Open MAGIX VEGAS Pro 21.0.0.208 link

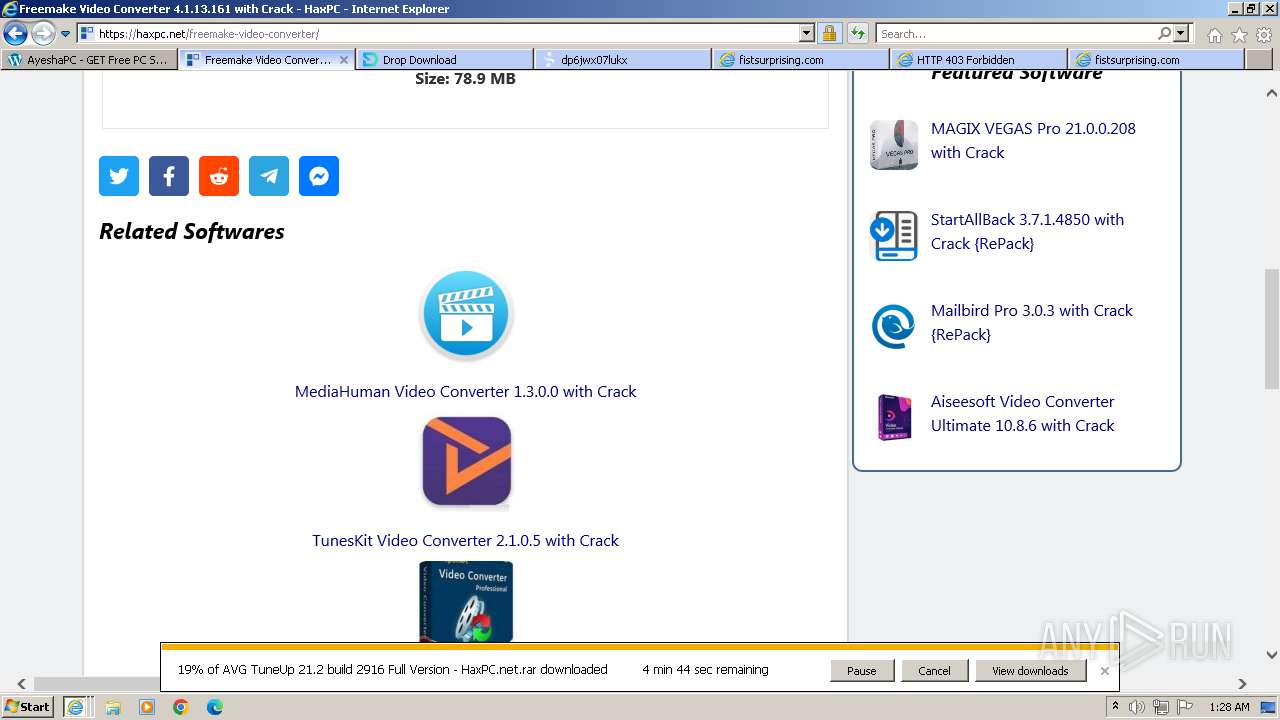(x=1033, y=141)
